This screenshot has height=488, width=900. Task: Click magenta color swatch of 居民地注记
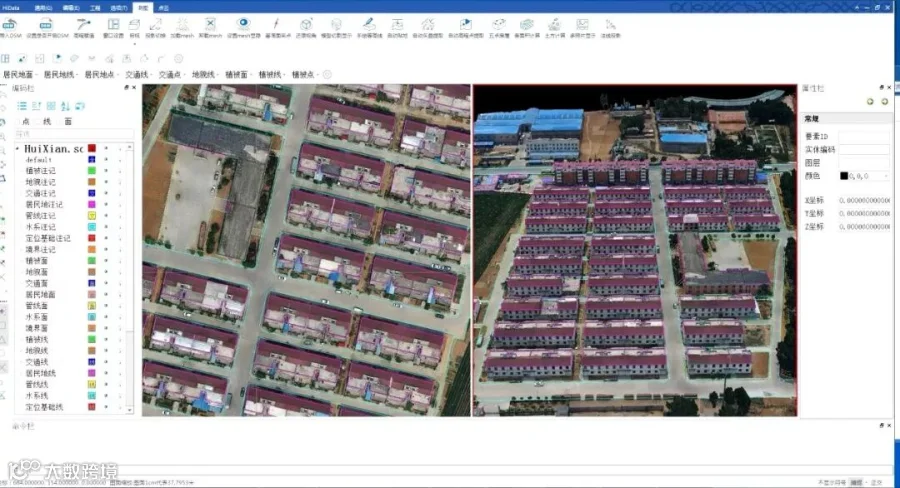click(x=91, y=204)
